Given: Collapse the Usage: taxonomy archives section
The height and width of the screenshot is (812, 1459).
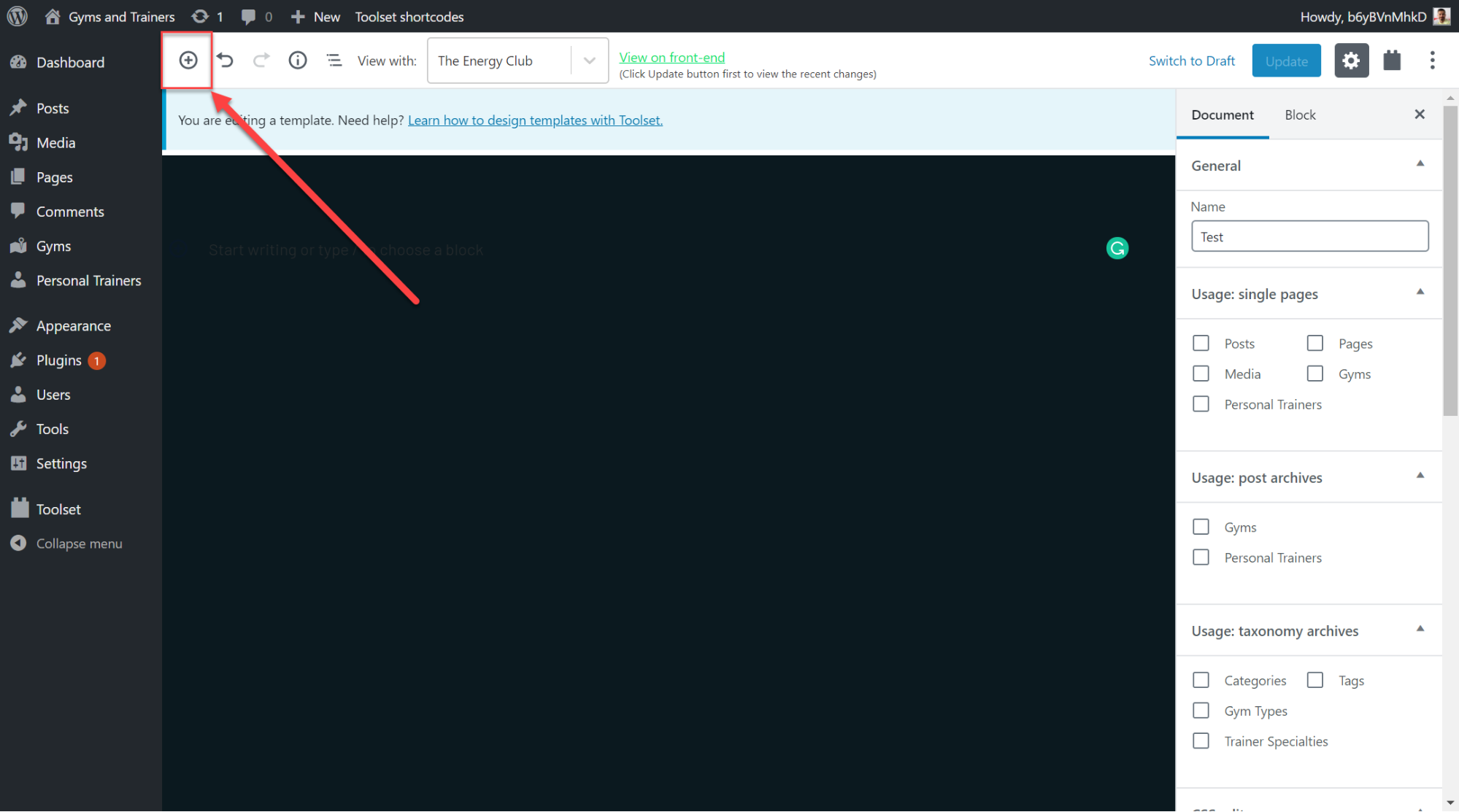Looking at the screenshot, I should pos(1420,628).
